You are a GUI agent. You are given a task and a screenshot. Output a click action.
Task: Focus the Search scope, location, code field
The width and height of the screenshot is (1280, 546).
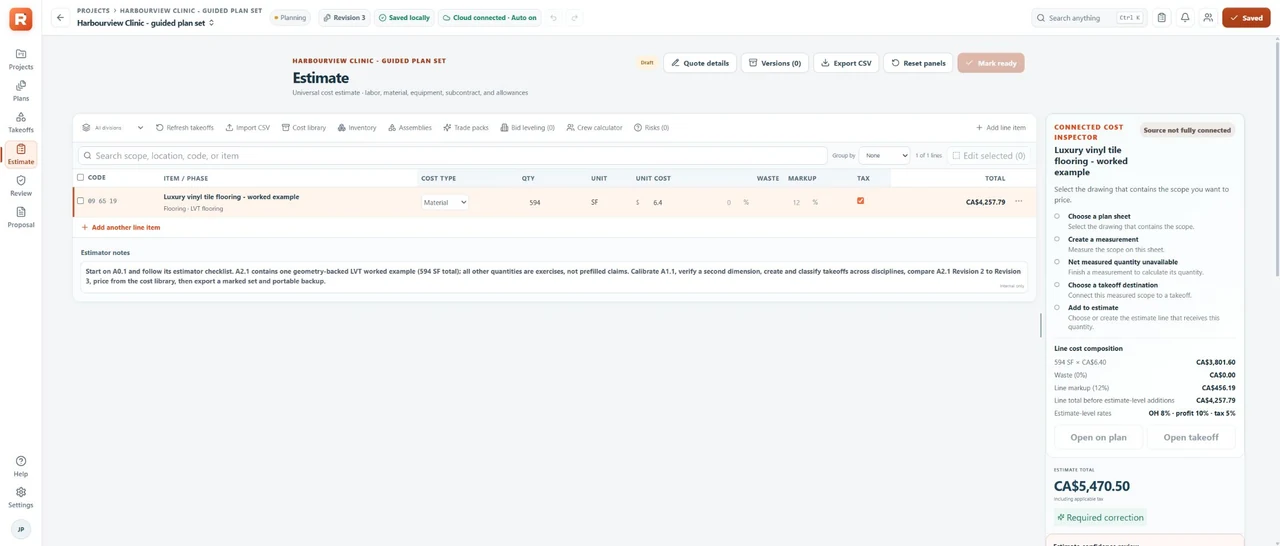(x=453, y=156)
